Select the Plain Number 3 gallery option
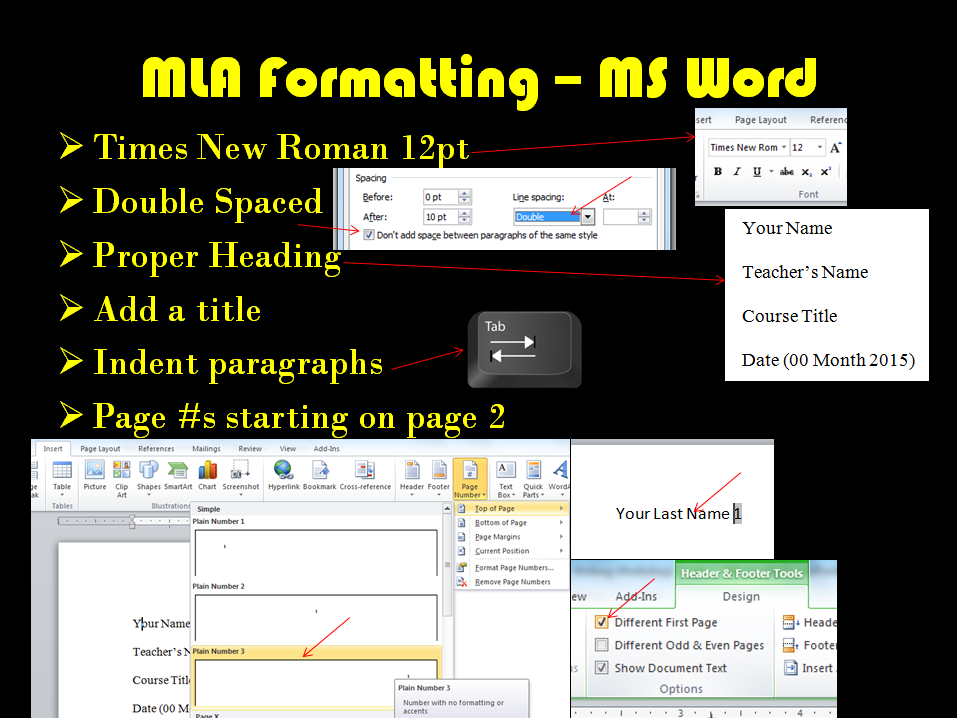Image resolution: width=957 pixels, height=718 pixels. click(x=316, y=678)
